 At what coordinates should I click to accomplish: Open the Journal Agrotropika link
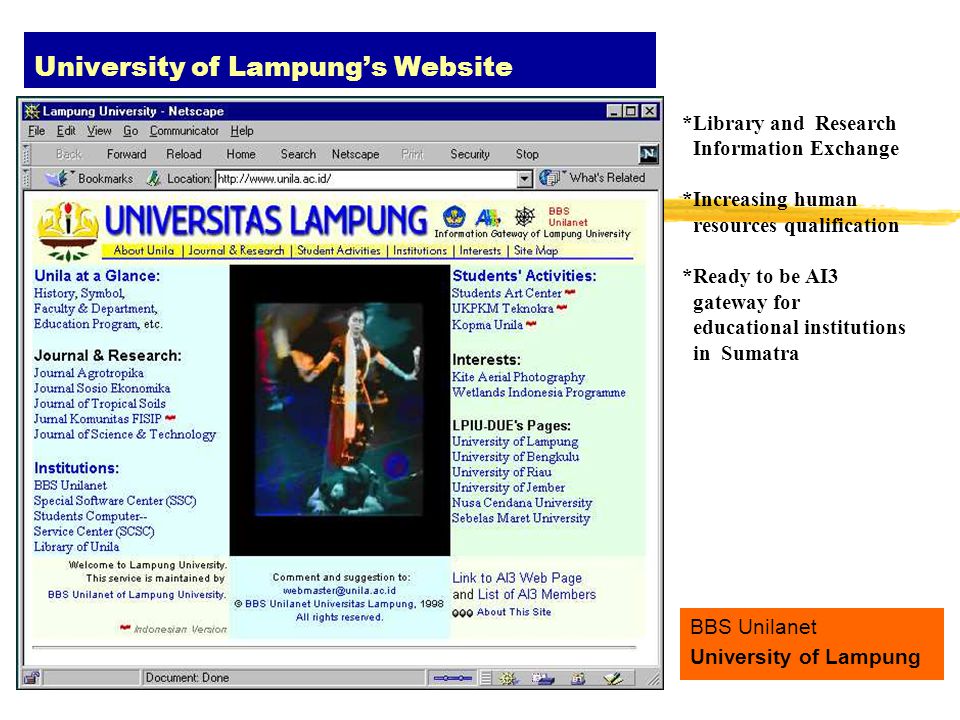(x=88, y=373)
